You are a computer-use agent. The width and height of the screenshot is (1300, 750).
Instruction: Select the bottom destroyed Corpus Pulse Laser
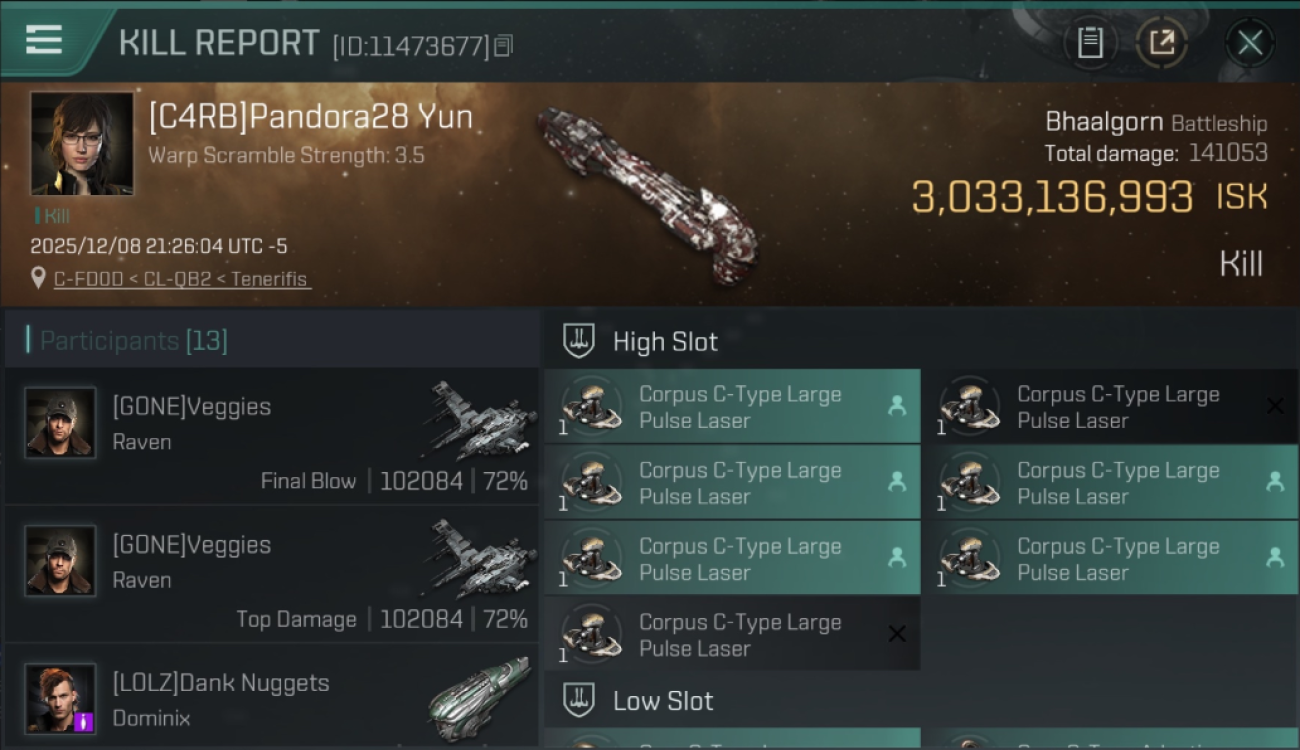[731, 635]
